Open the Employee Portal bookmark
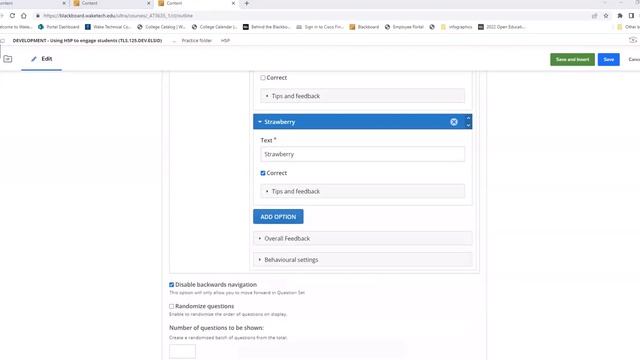This screenshot has height=360, width=640. point(404,27)
